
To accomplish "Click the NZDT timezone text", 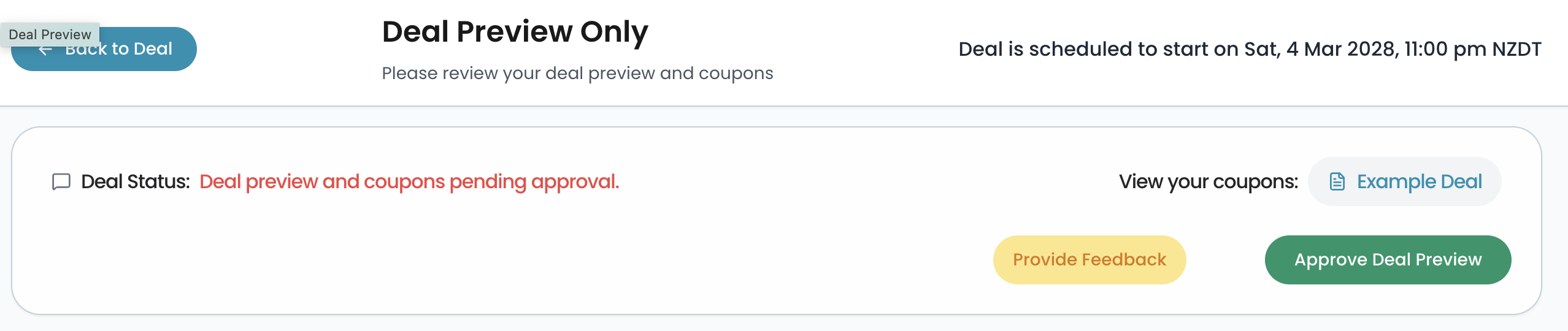I will point(1516,49).
